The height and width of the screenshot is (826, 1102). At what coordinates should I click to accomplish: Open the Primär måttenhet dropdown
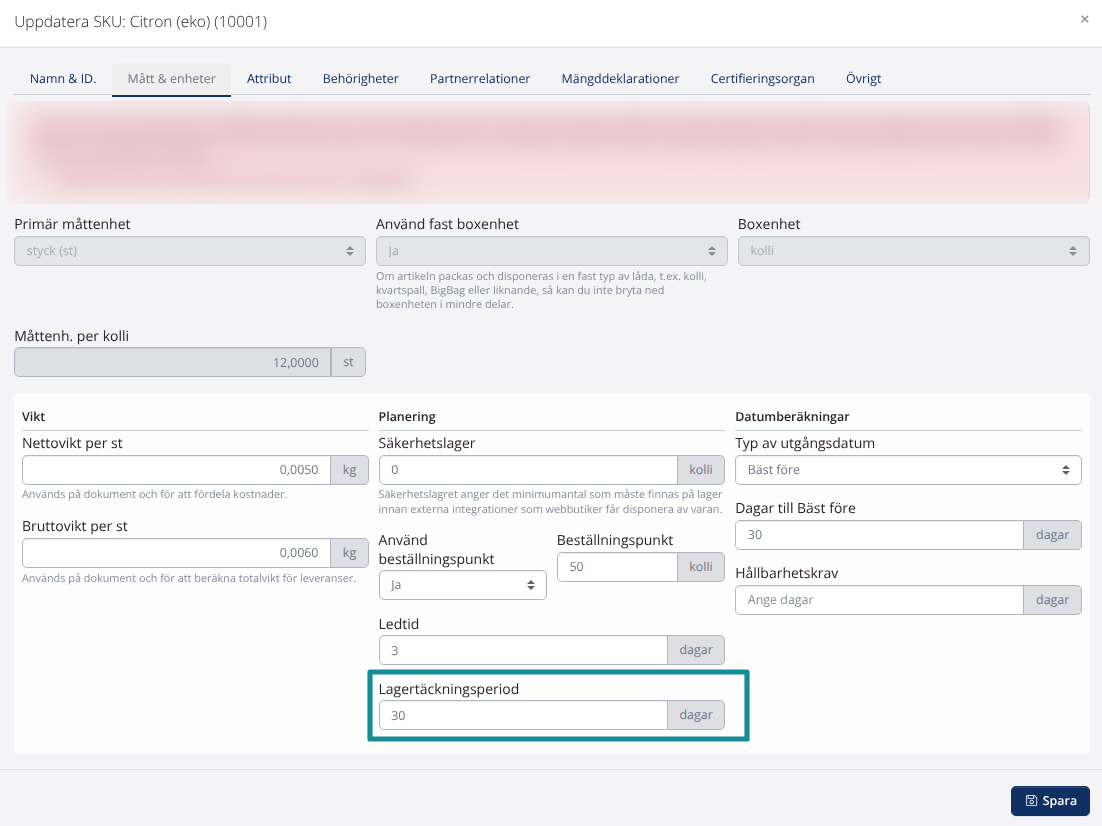[189, 250]
